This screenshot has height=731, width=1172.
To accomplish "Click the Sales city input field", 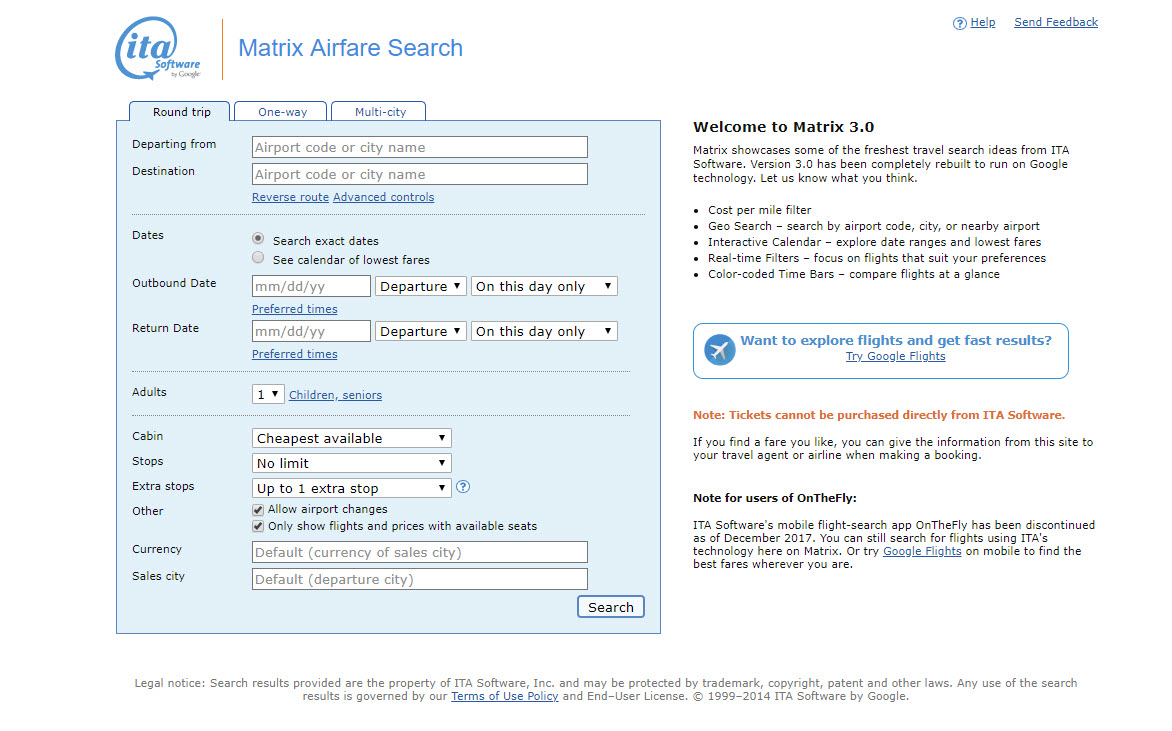I will point(420,579).
